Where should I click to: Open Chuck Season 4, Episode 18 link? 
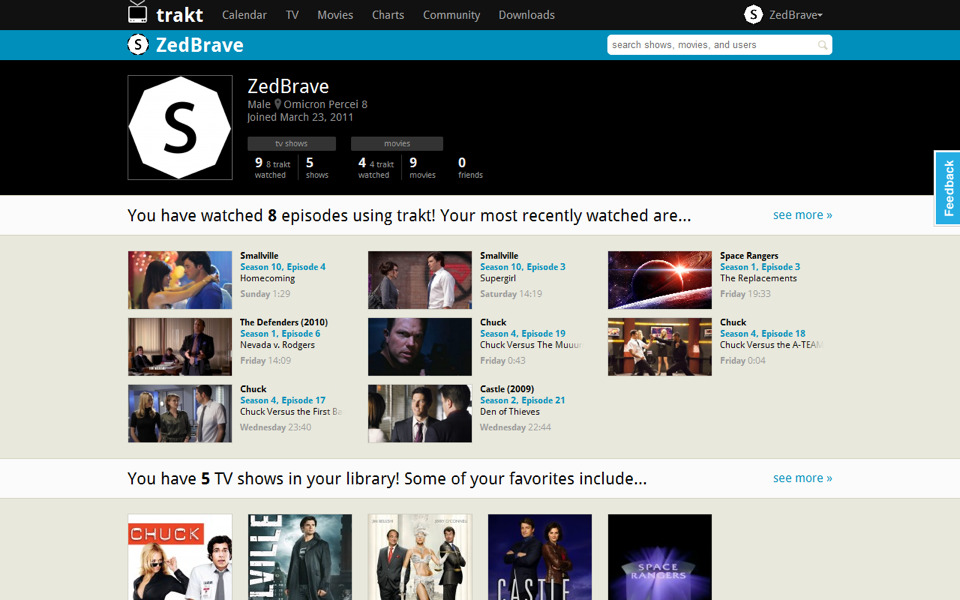(763, 334)
